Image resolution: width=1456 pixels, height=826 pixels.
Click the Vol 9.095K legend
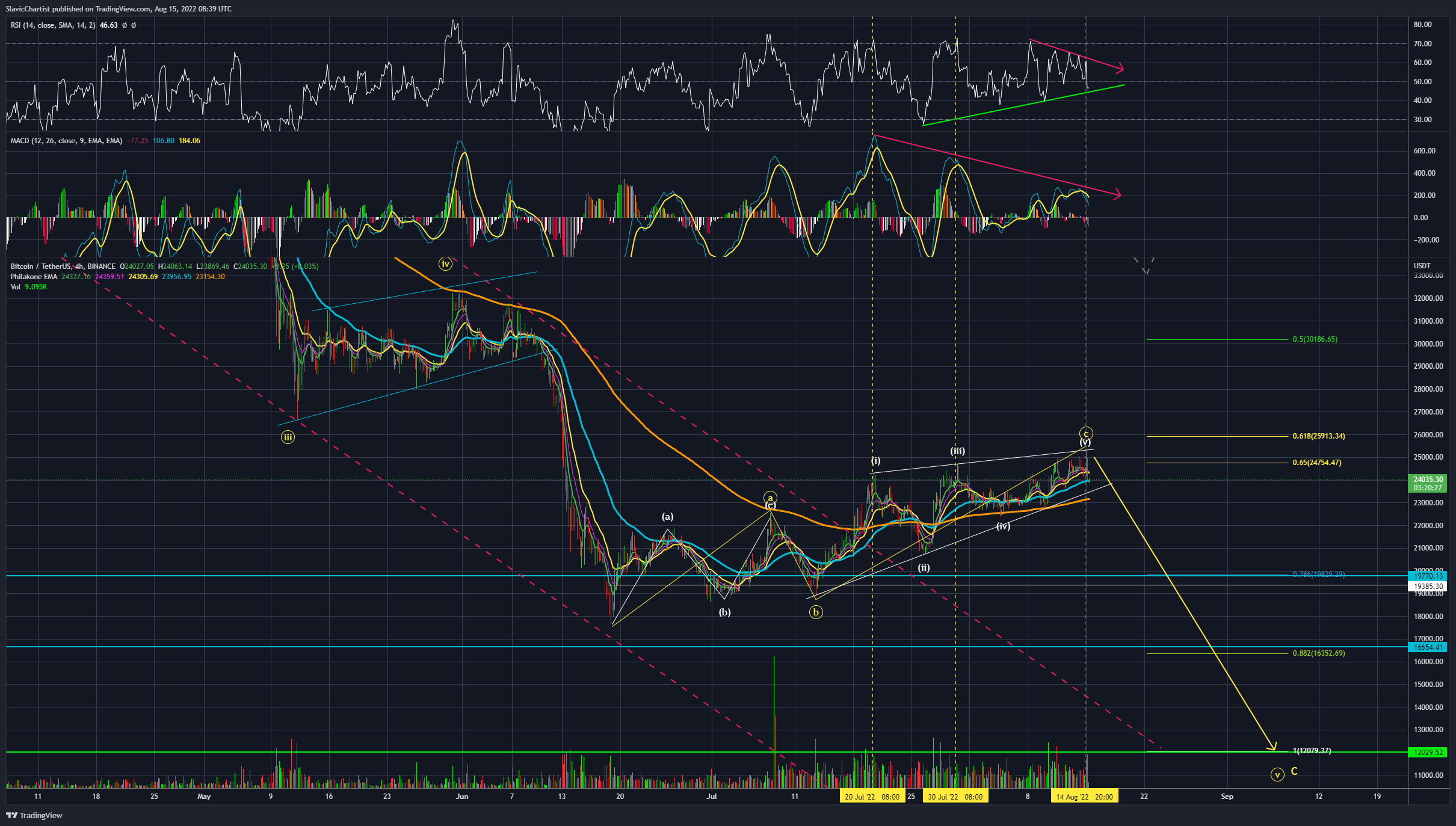coord(28,287)
